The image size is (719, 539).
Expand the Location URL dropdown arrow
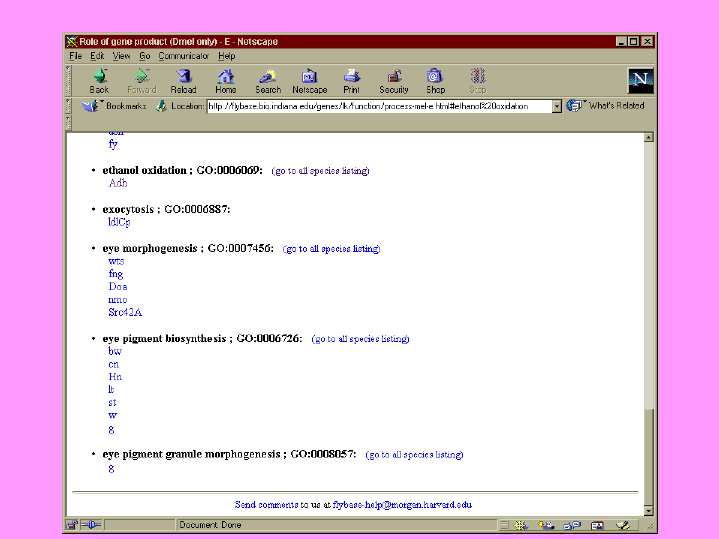coord(557,106)
